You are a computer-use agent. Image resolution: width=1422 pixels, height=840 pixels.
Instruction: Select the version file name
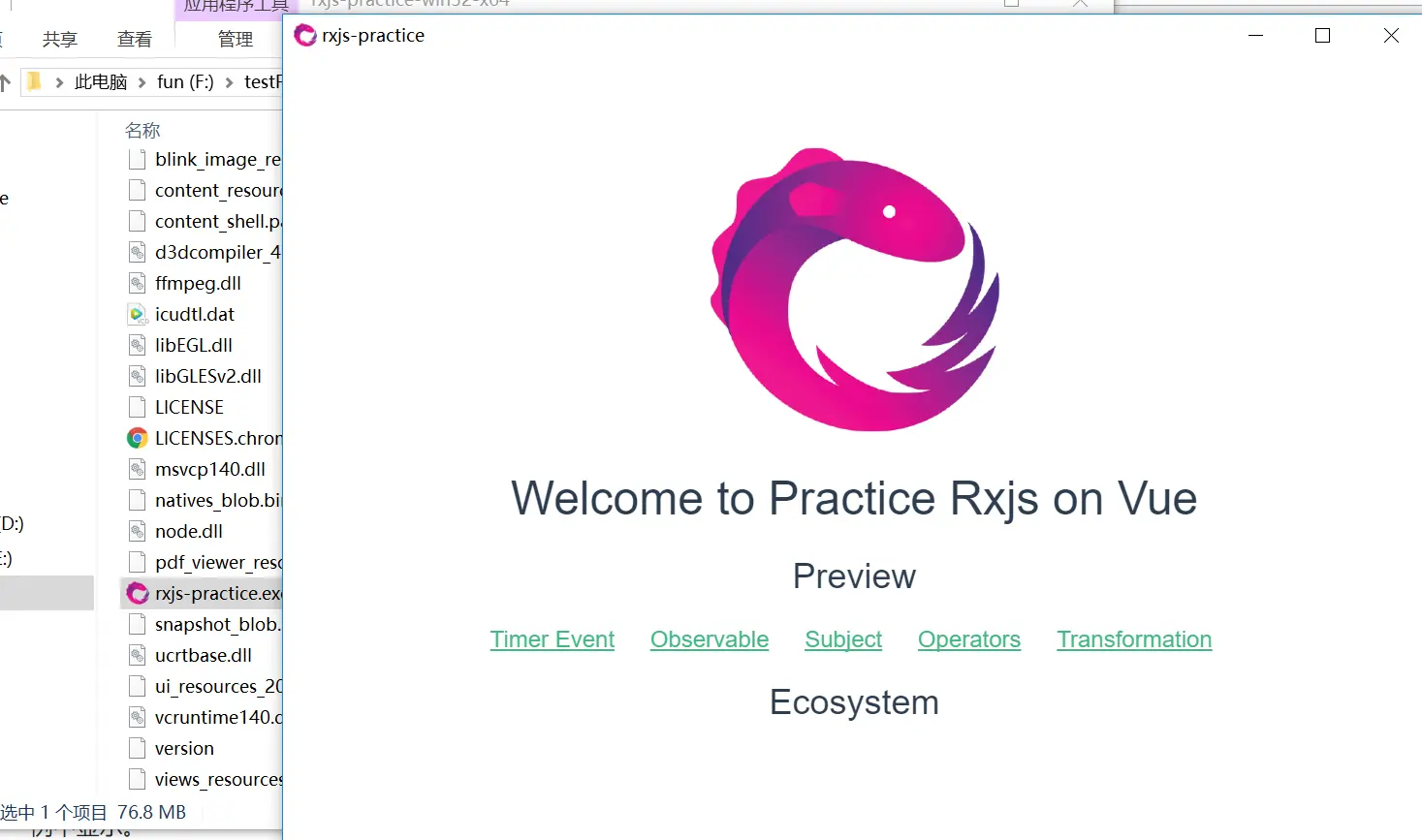184,748
